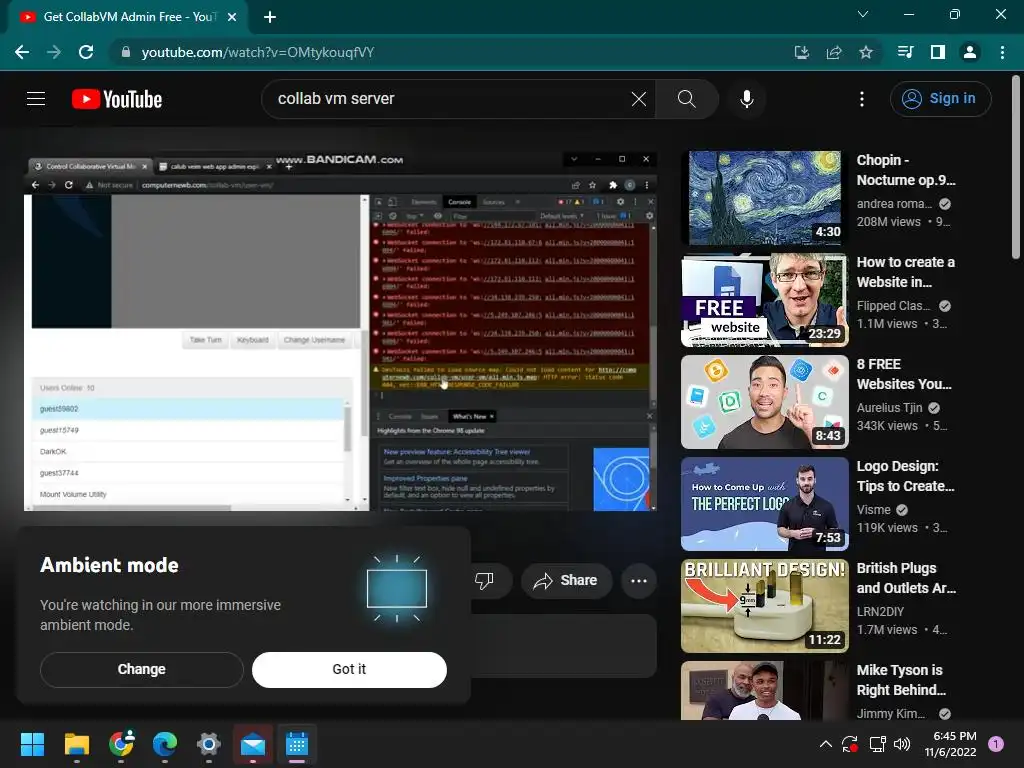Open more actions ellipsis under video

(x=639, y=581)
